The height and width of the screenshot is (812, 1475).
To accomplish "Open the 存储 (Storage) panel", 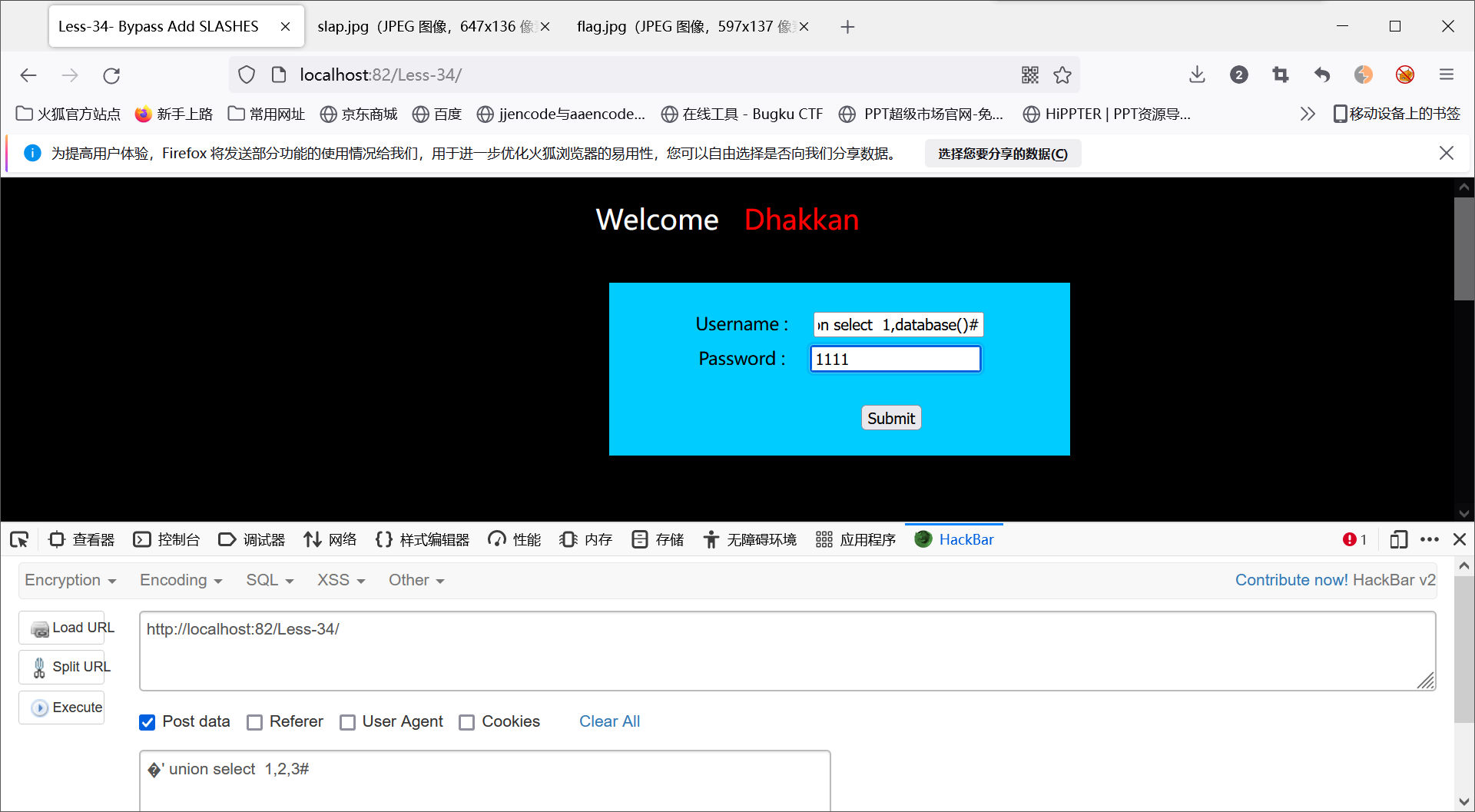I will [x=657, y=539].
